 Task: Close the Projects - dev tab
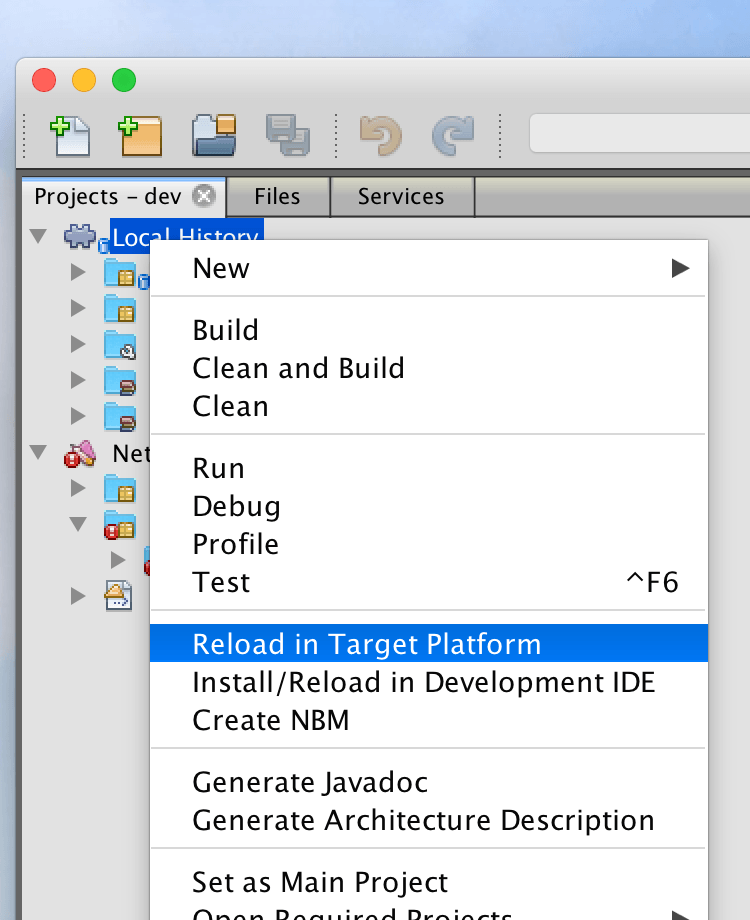pyautogui.click(x=203, y=196)
